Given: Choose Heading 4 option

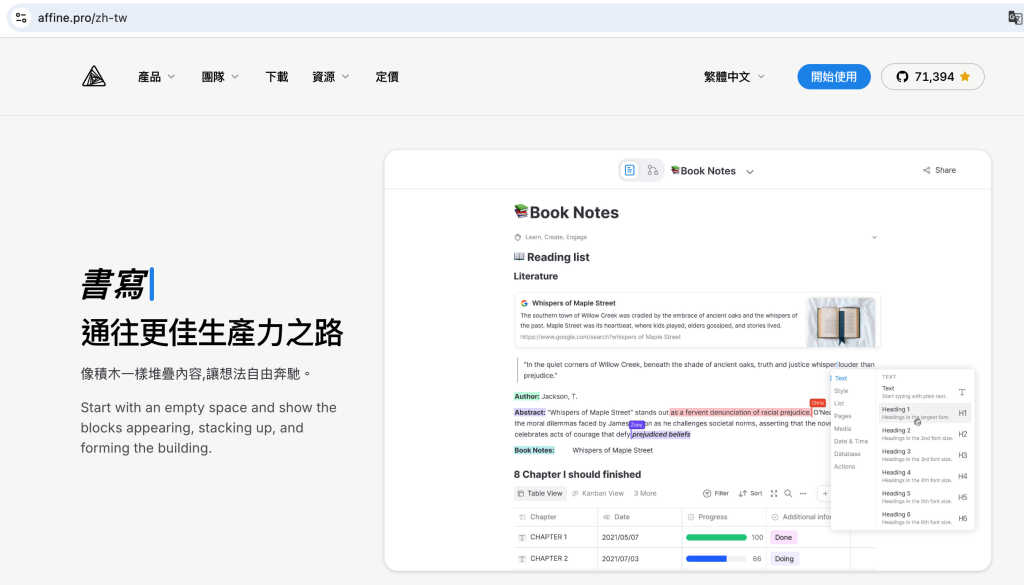Looking at the screenshot, I should click(924, 476).
